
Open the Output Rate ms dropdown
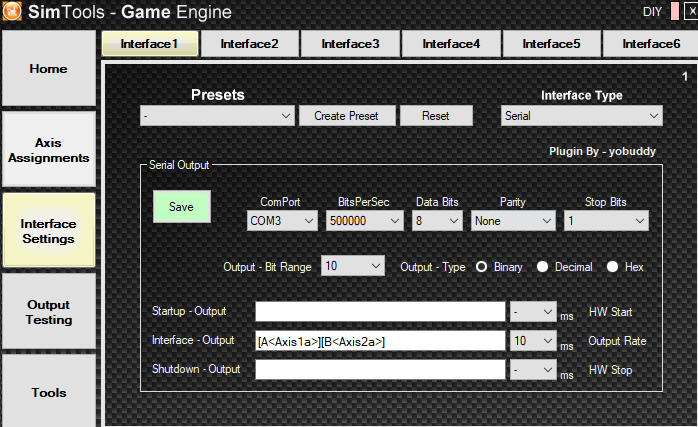point(533,341)
